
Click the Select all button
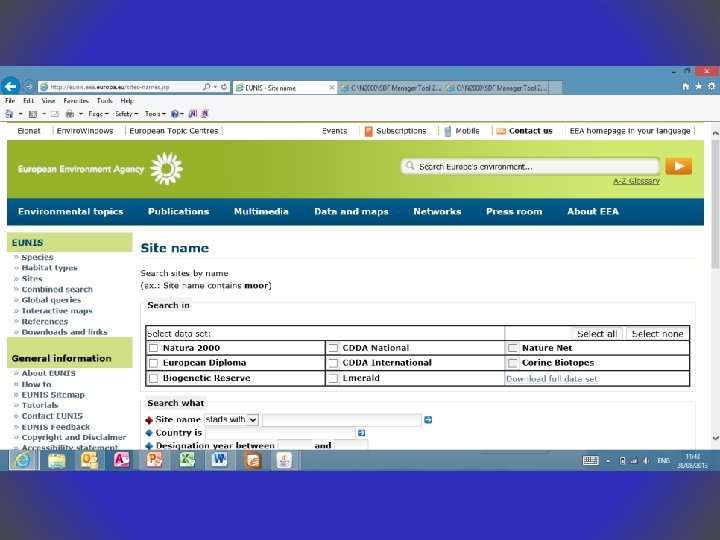click(x=597, y=334)
